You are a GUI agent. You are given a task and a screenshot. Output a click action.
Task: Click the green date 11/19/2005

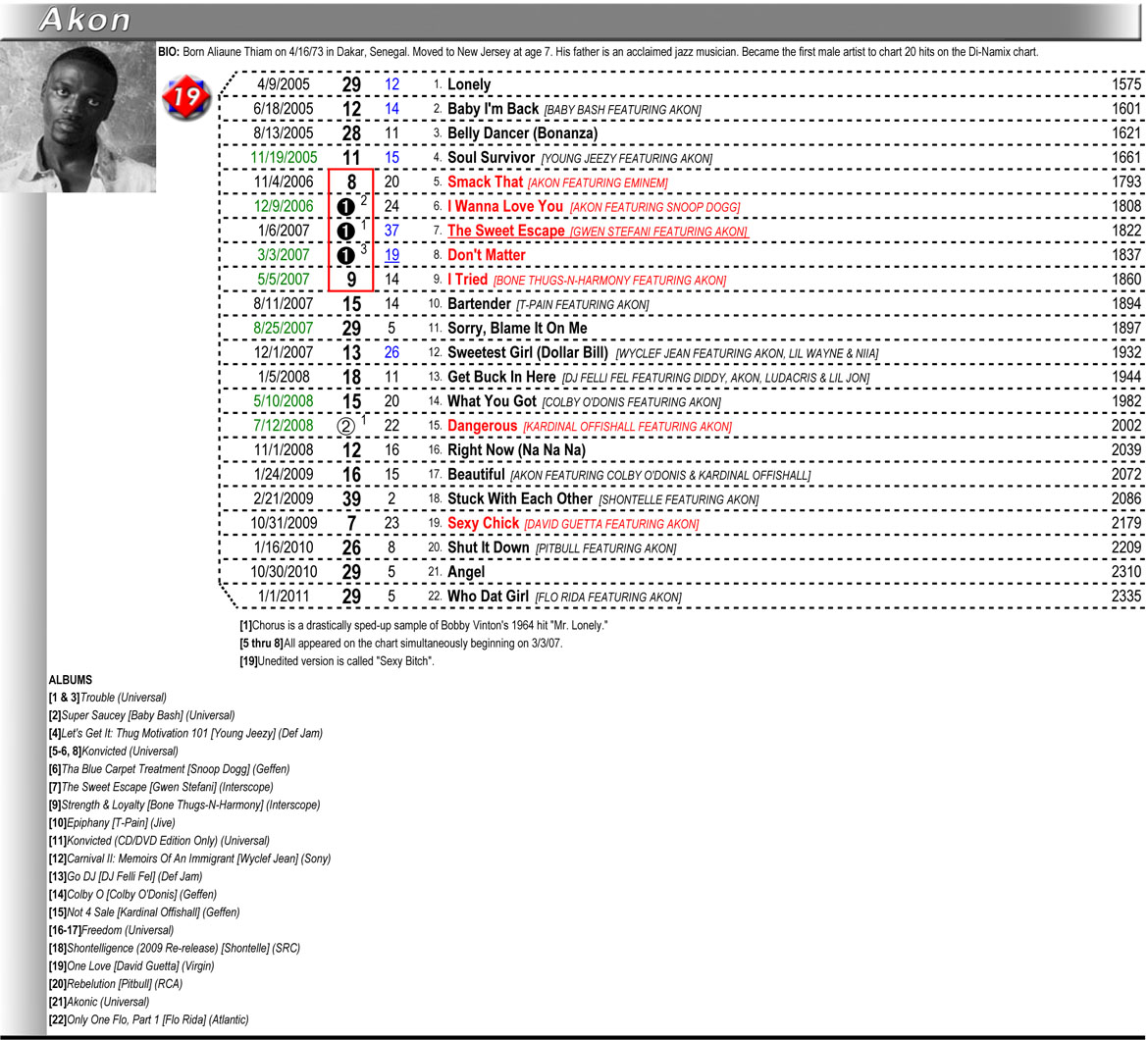click(285, 157)
